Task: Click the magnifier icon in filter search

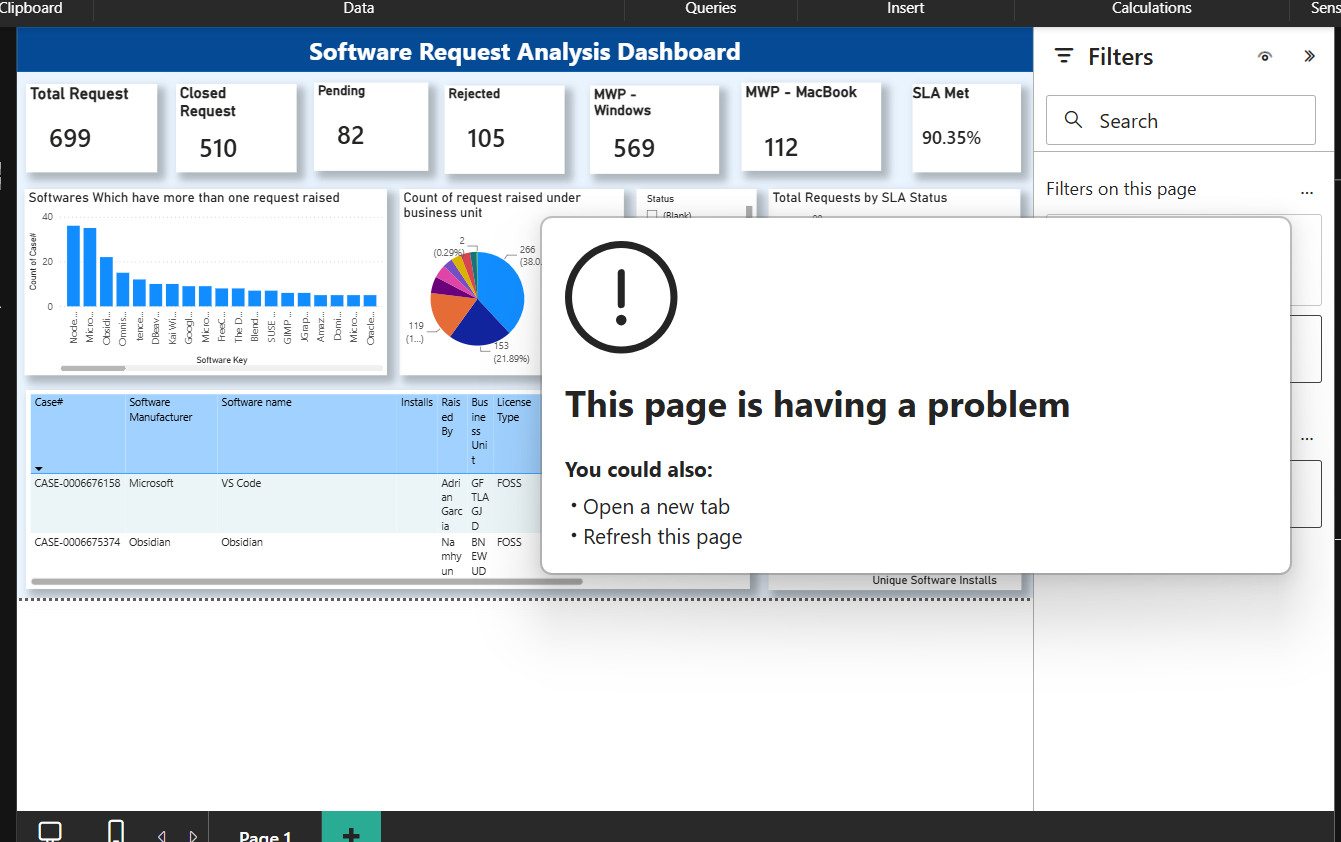Action: pos(1074,120)
